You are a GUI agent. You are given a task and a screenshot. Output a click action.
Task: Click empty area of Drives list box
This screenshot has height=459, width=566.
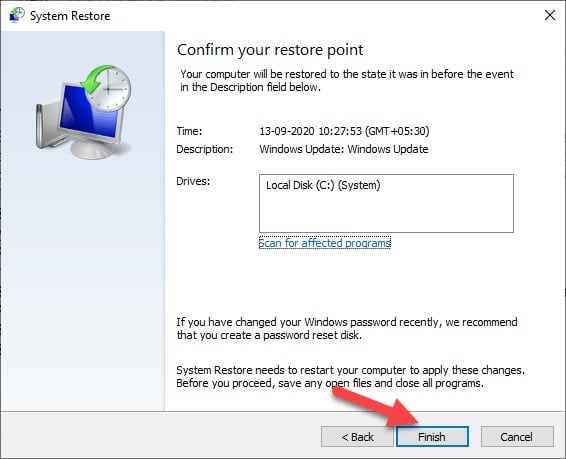point(386,215)
